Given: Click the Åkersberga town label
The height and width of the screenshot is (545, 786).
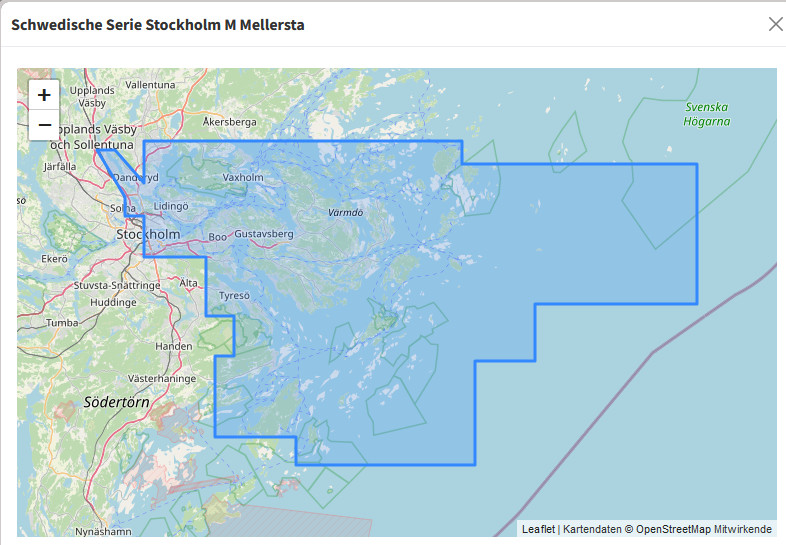Looking at the screenshot, I should click(230, 122).
